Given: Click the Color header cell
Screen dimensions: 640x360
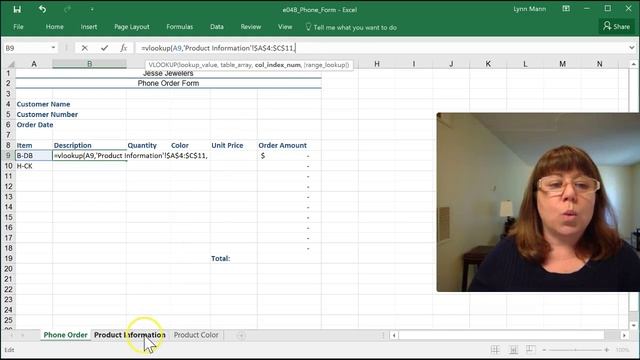Looking at the screenshot, I should 190,145.
